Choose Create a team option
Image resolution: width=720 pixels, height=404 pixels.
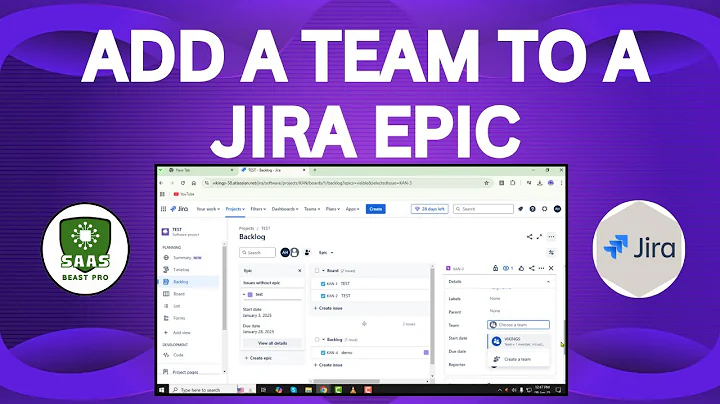518,359
